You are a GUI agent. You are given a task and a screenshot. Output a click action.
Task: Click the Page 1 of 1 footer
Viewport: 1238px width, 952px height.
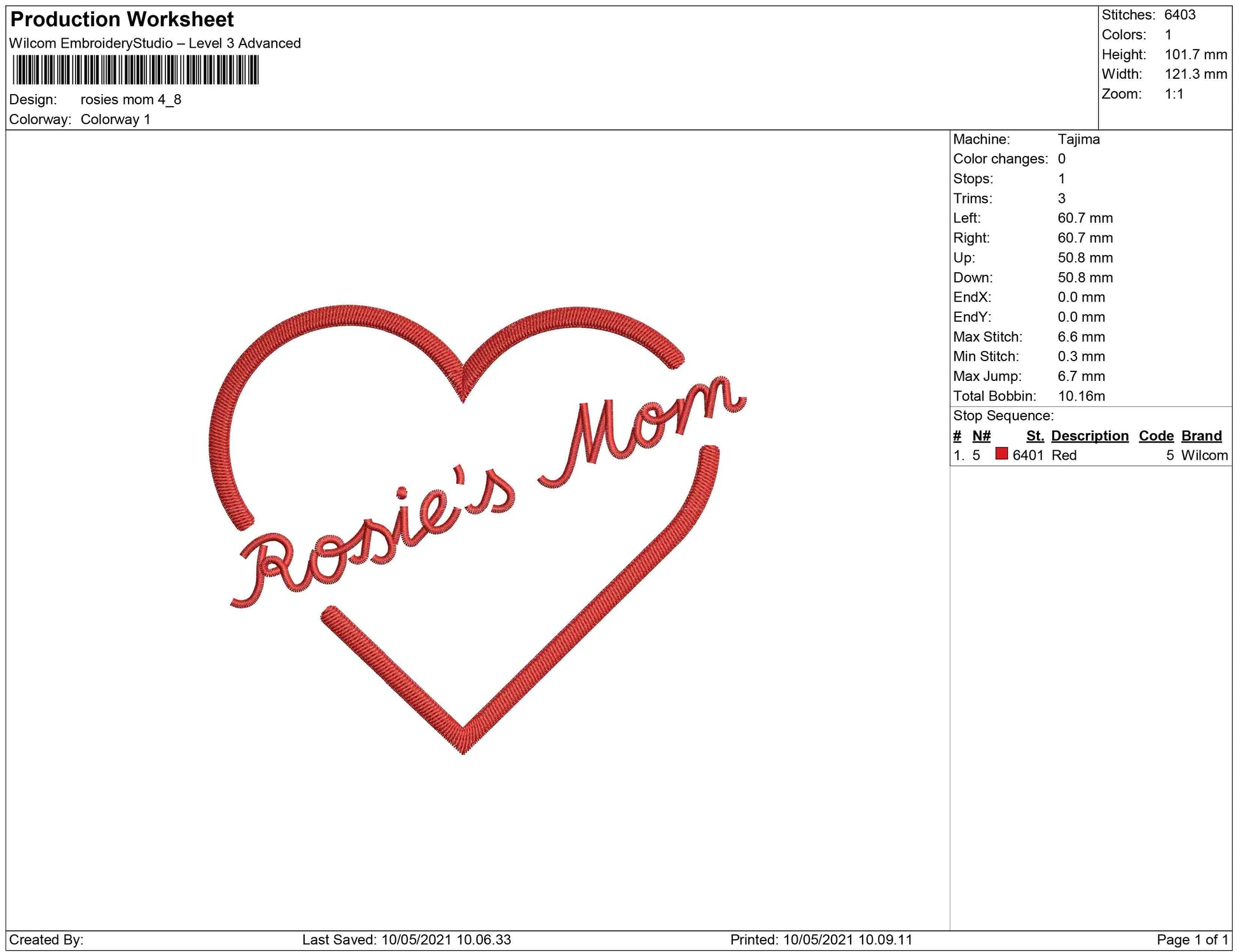coord(1192,940)
